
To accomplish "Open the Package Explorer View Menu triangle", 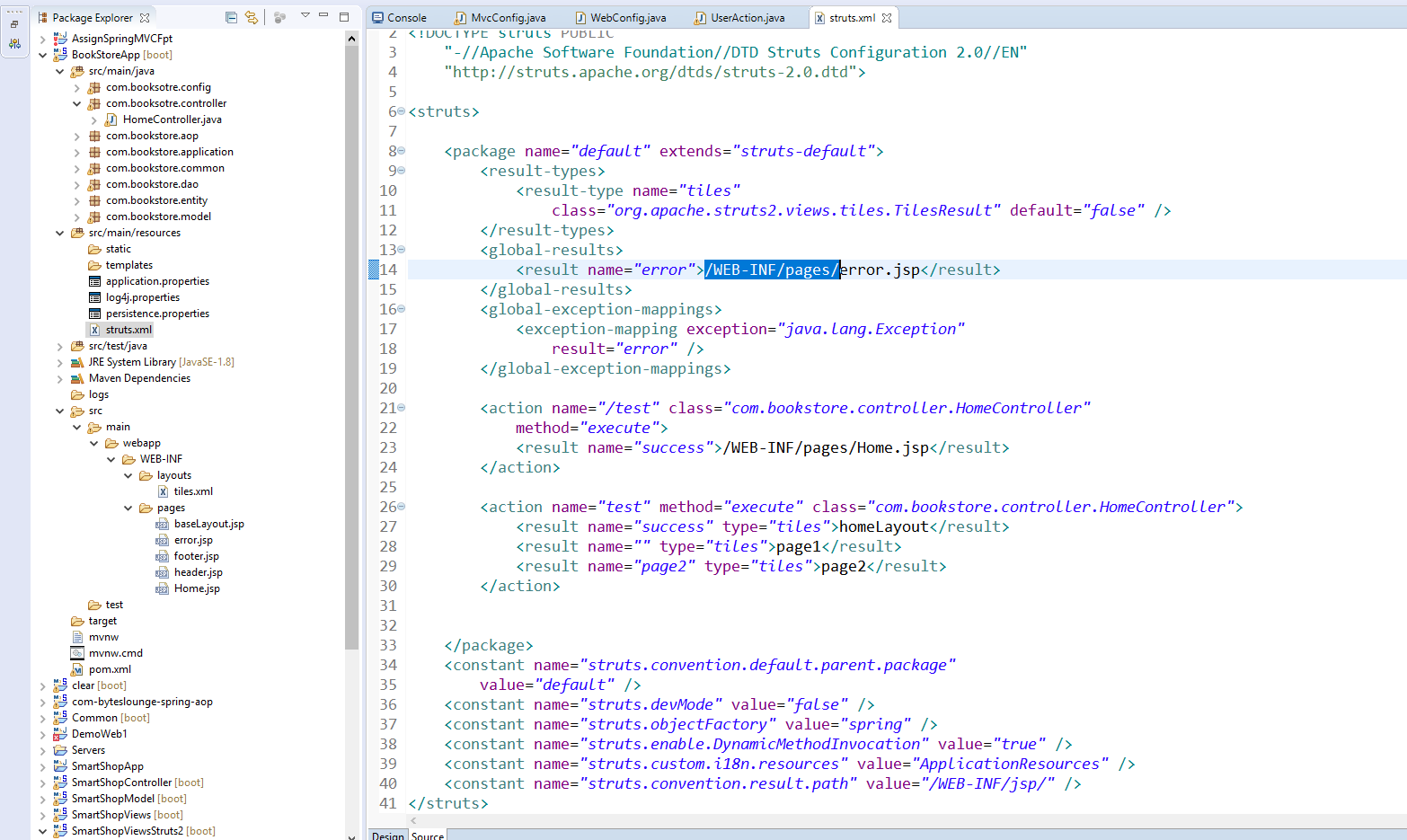I will [305, 16].
